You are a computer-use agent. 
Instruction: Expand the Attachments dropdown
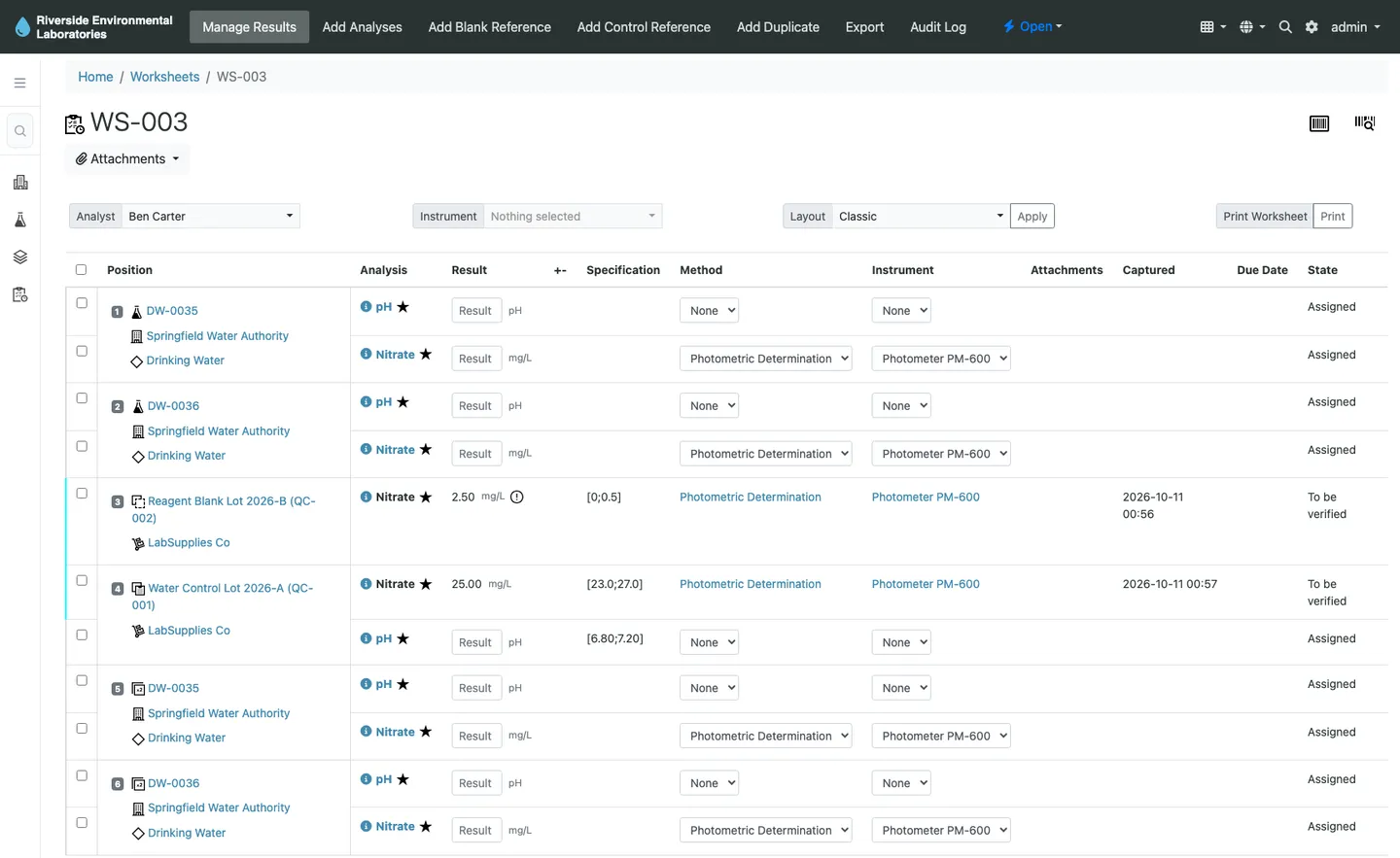pos(127,159)
